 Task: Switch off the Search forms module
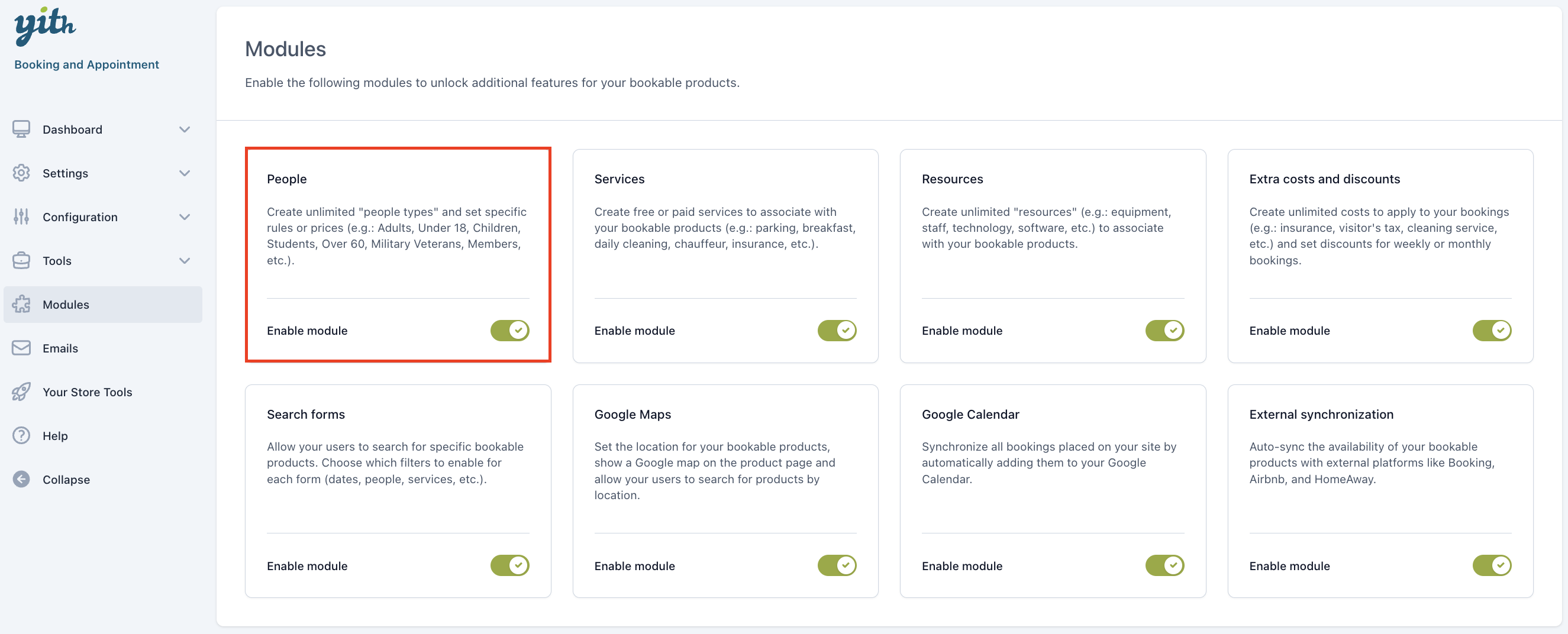tap(509, 565)
